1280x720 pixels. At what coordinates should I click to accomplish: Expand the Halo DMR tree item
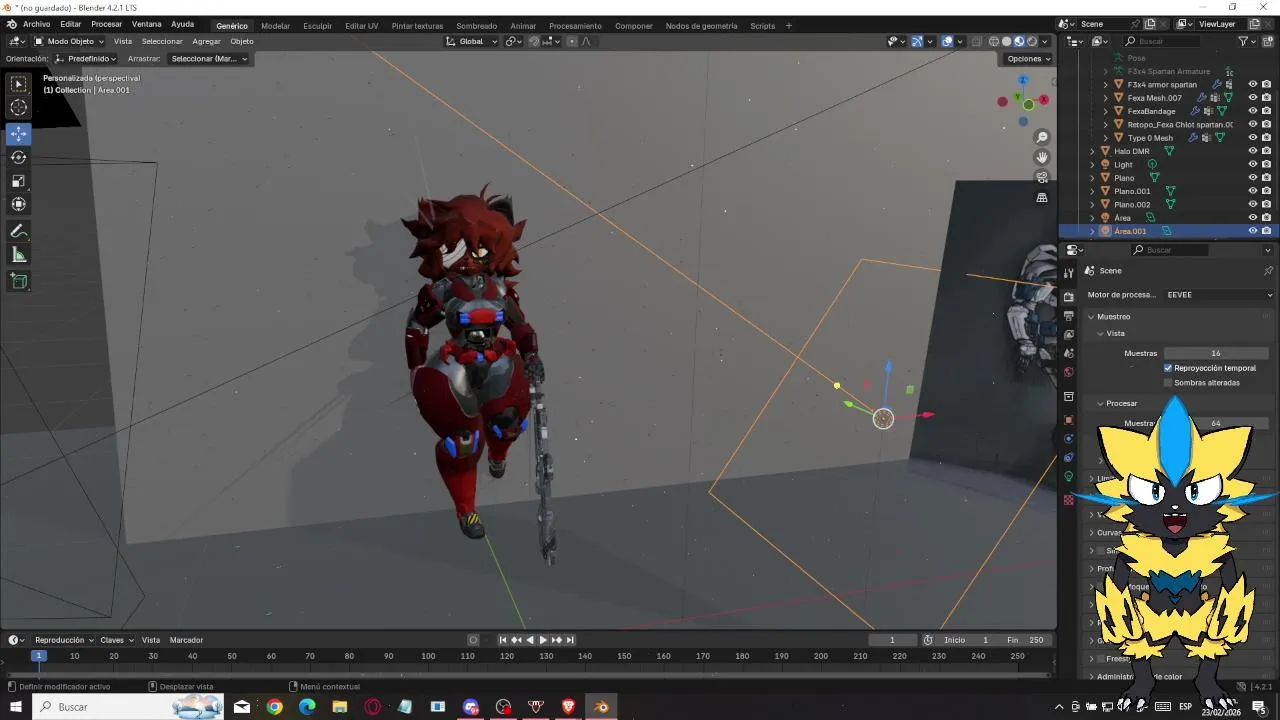pos(1092,151)
